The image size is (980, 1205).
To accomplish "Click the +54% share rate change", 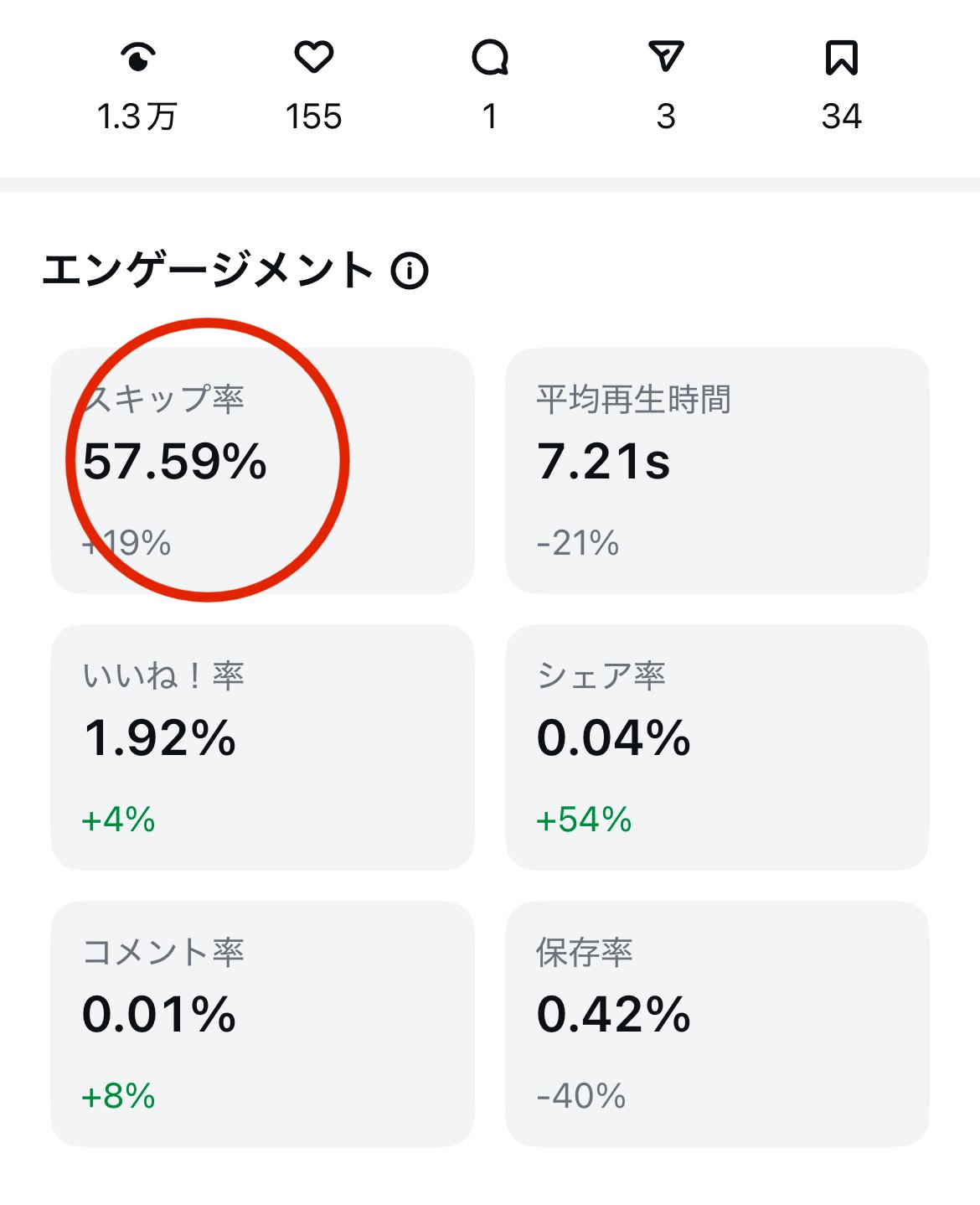I will 584,820.
